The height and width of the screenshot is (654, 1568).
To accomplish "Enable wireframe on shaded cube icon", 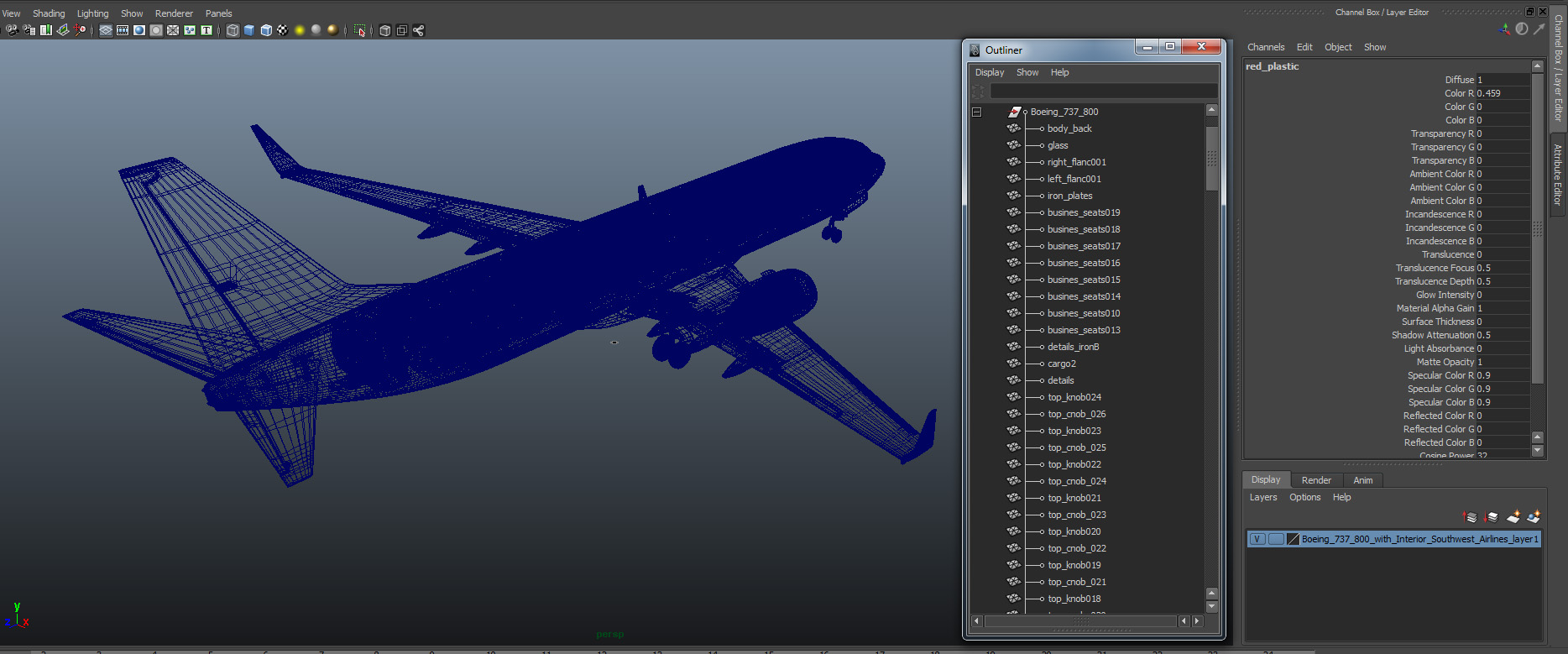I will tap(266, 30).
